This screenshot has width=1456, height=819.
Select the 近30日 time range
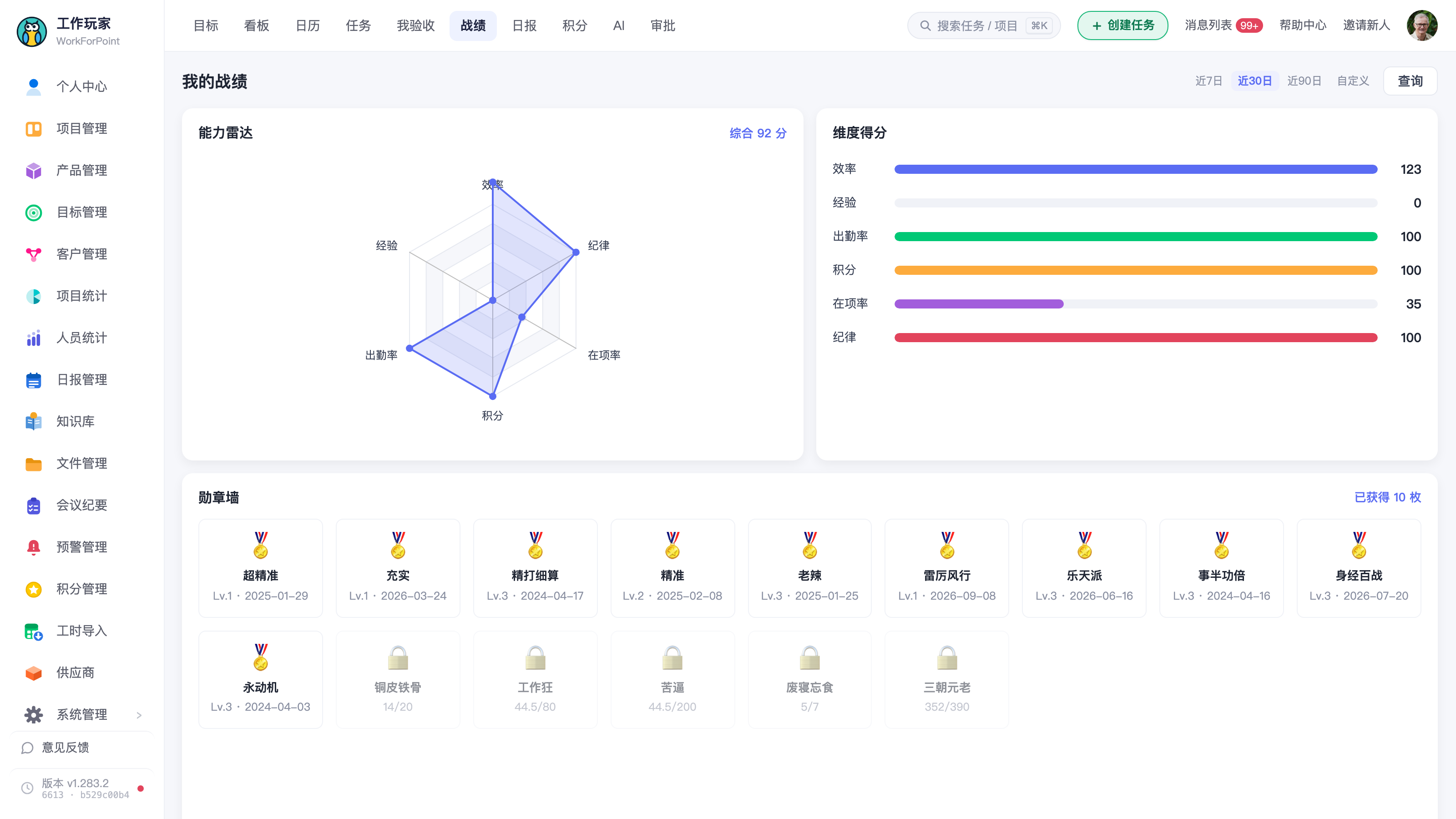[x=1255, y=81]
